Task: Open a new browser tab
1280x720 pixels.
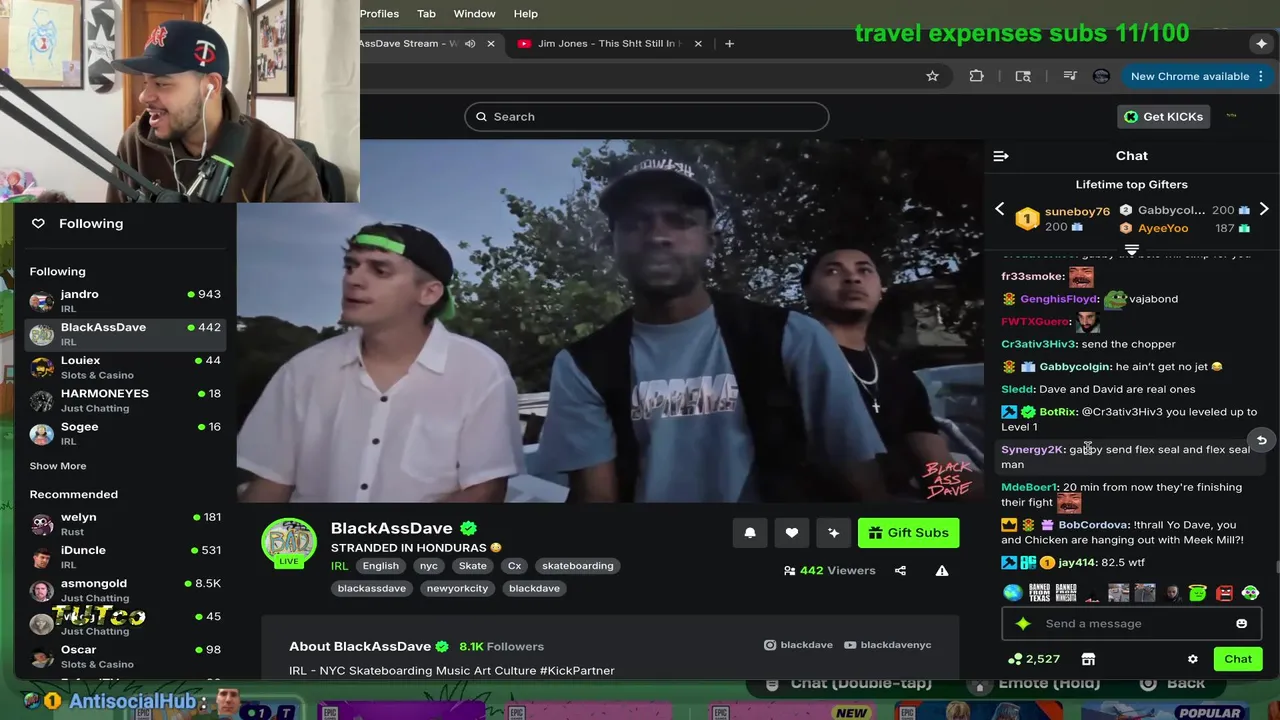Action: pos(729,44)
